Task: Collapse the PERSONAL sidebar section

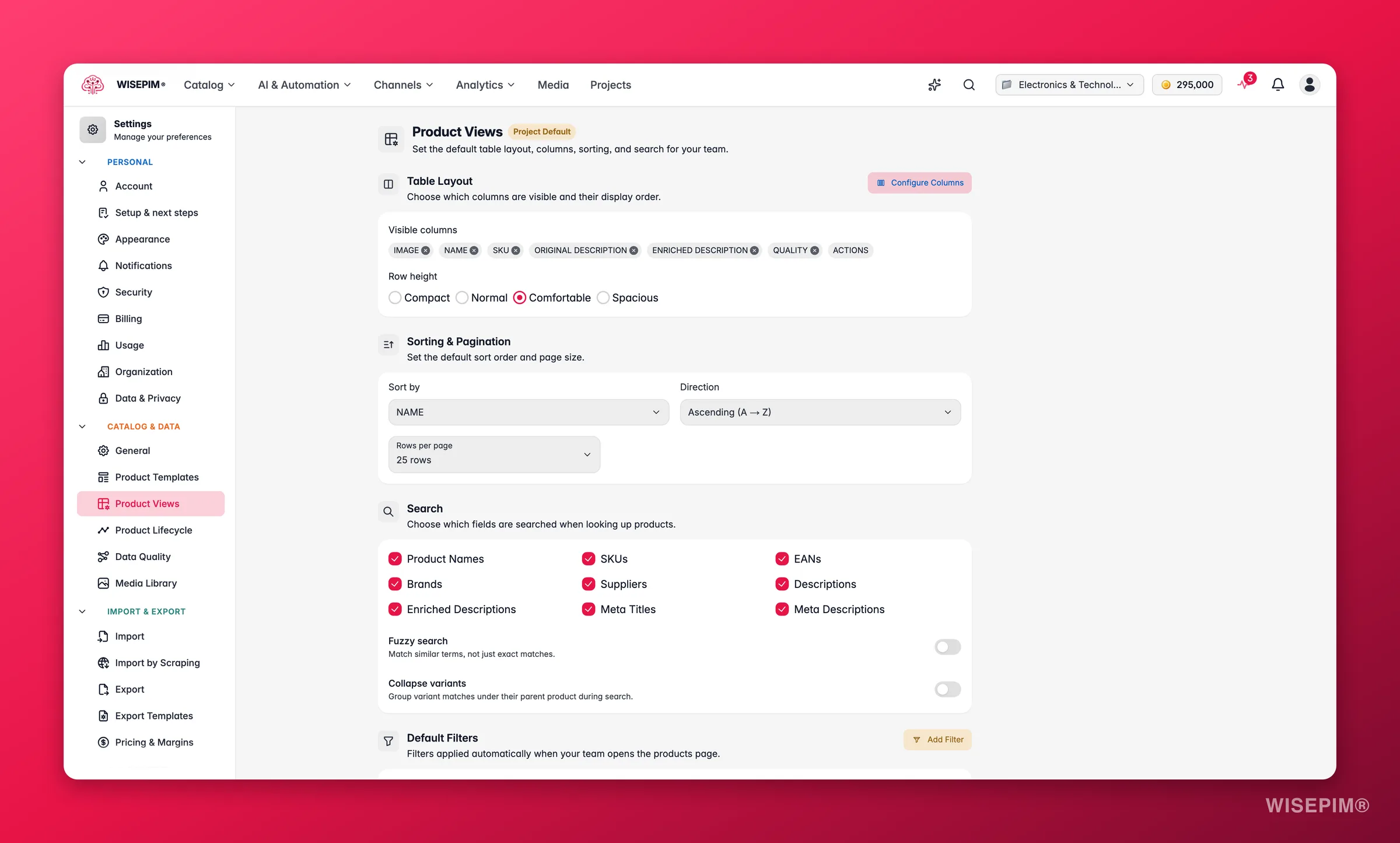Action: pyautogui.click(x=82, y=162)
